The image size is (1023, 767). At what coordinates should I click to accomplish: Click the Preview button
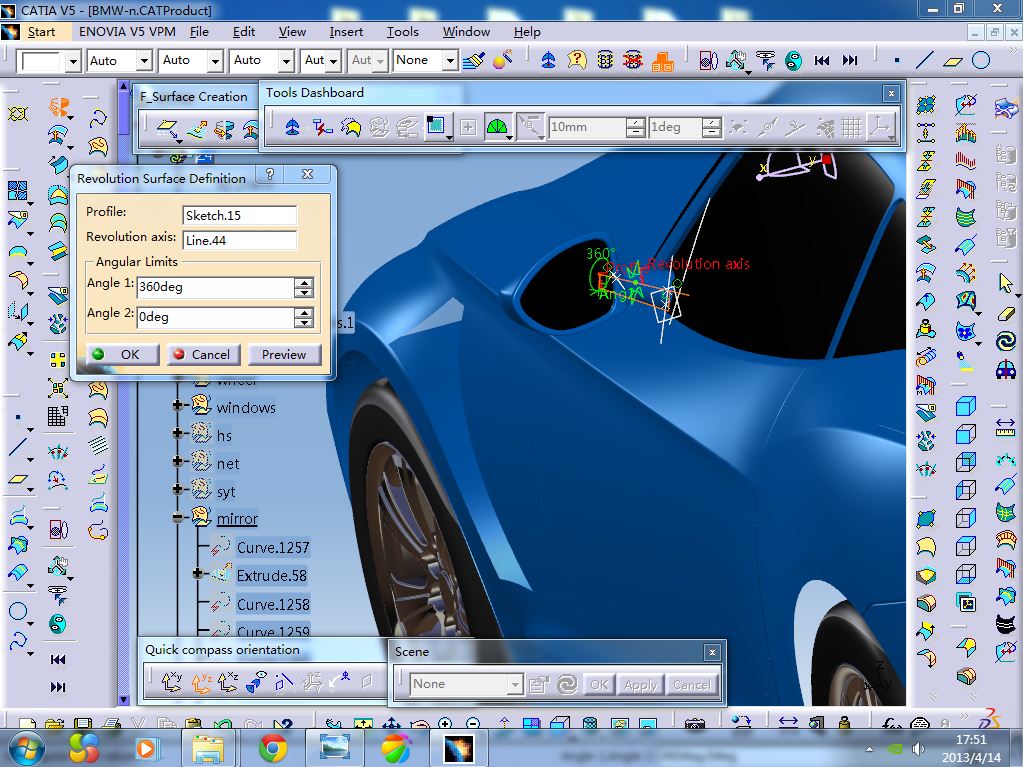284,354
